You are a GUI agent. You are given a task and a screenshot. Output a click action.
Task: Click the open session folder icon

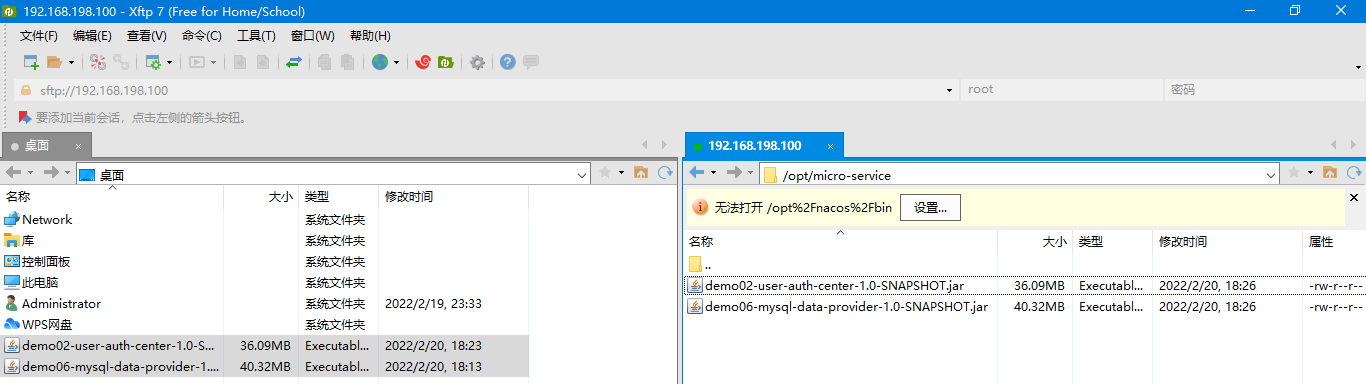point(55,62)
